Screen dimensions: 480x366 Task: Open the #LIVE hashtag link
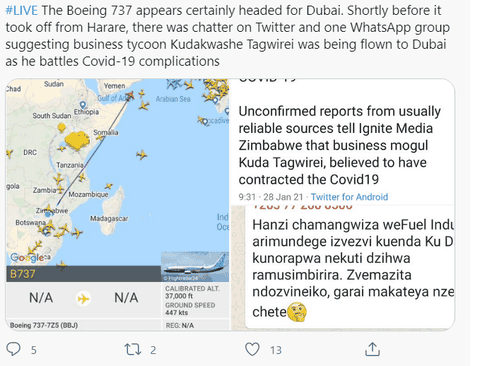pos(21,10)
